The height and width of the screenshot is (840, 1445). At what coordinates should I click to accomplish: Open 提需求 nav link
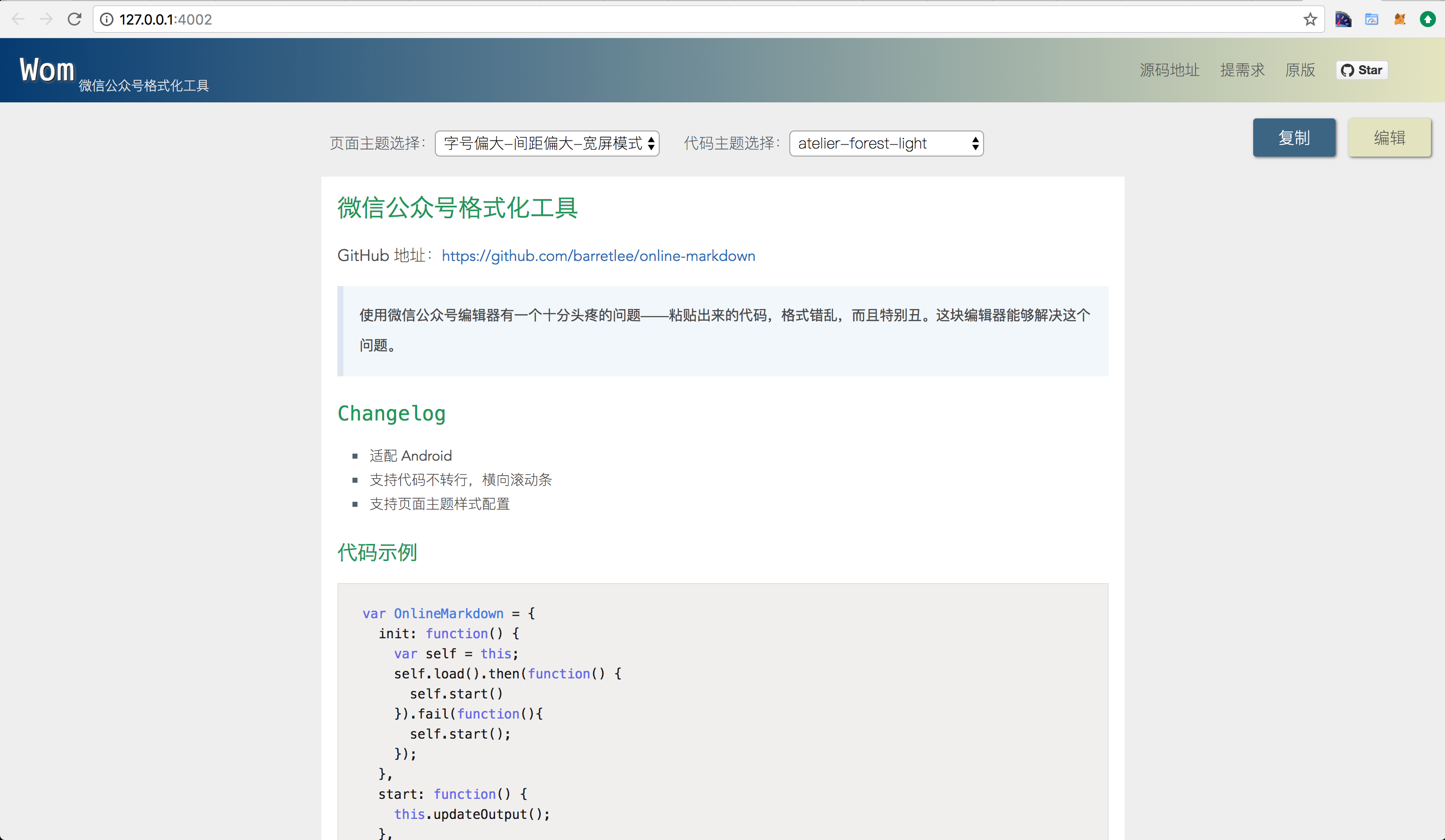1242,70
